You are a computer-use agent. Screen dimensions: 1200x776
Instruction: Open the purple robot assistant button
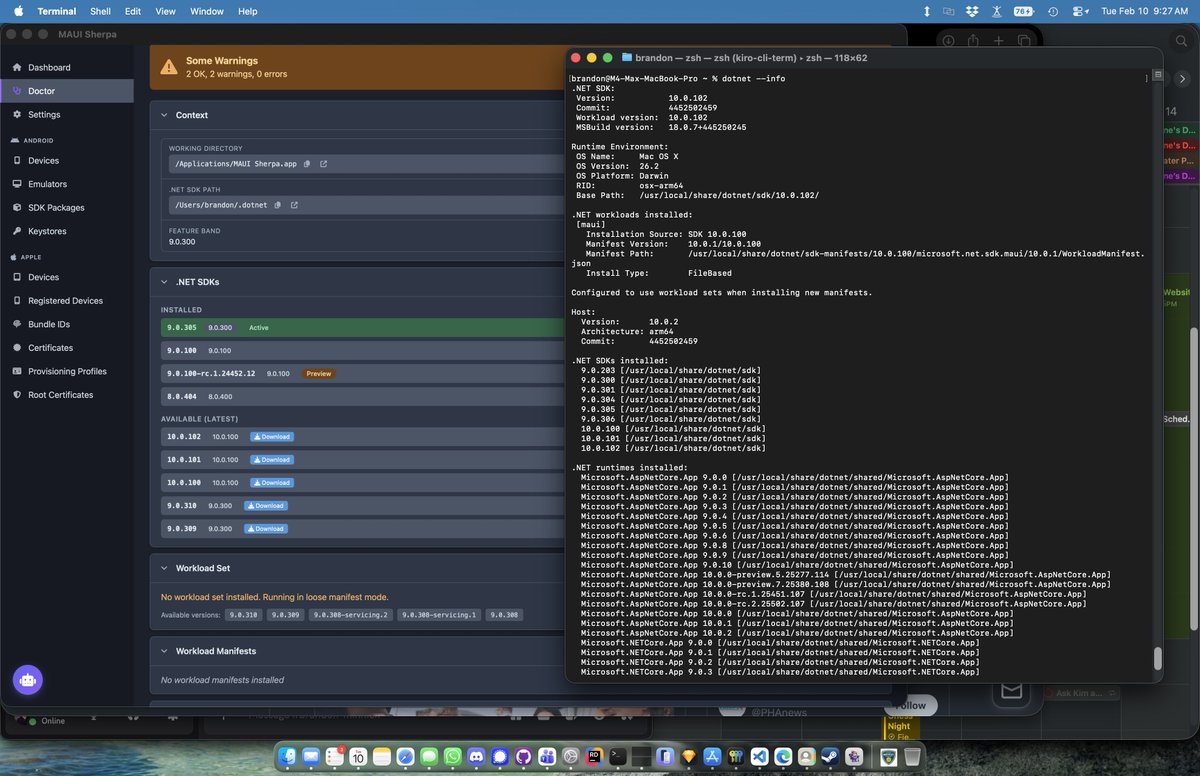click(x=27, y=680)
